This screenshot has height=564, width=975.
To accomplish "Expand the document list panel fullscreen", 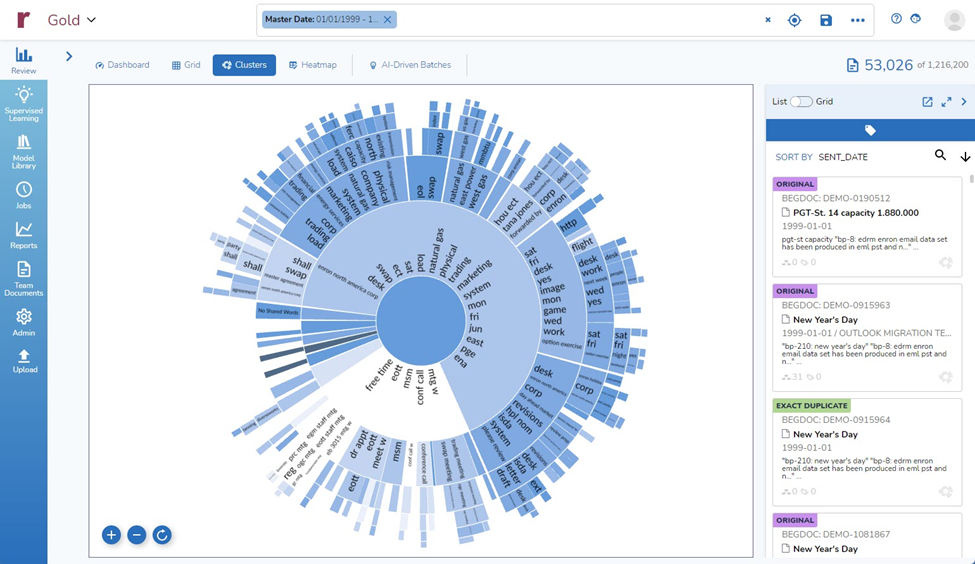I will coord(946,101).
